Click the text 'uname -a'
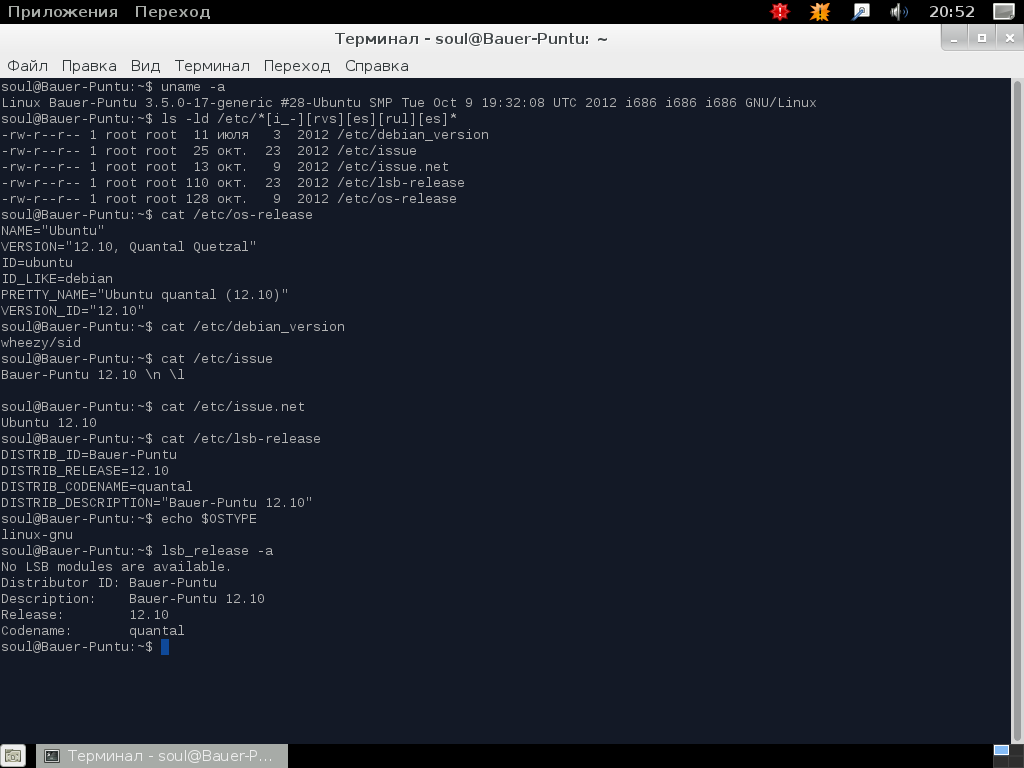 pyautogui.click(x=193, y=87)
